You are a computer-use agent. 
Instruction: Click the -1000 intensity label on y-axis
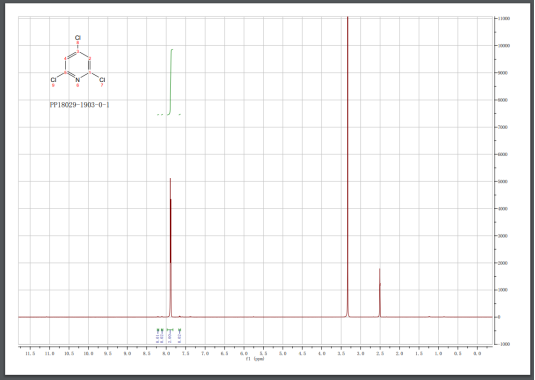coord(504,344)
